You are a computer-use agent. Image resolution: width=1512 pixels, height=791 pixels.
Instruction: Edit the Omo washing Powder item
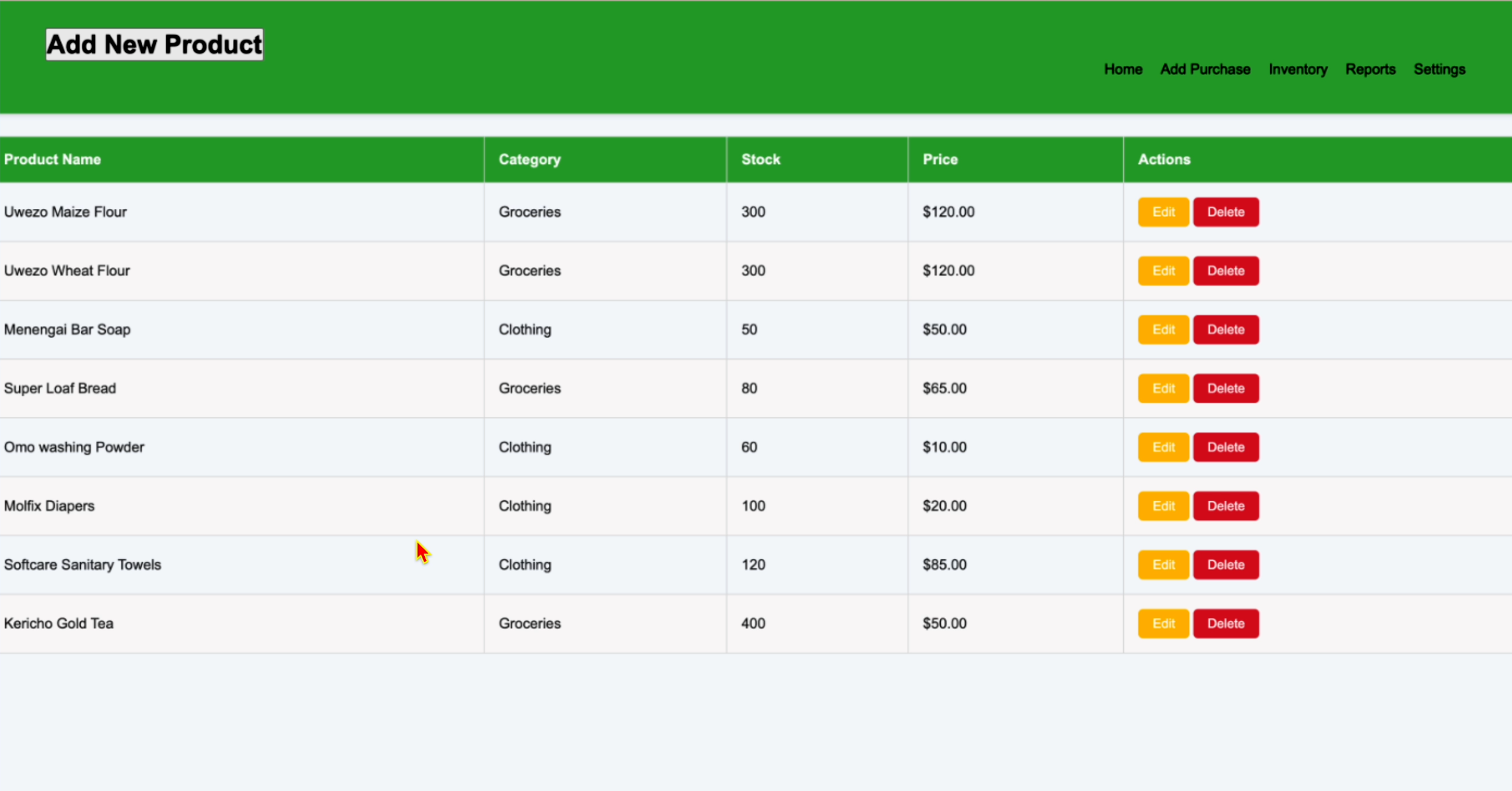[x=1163, y=447]
